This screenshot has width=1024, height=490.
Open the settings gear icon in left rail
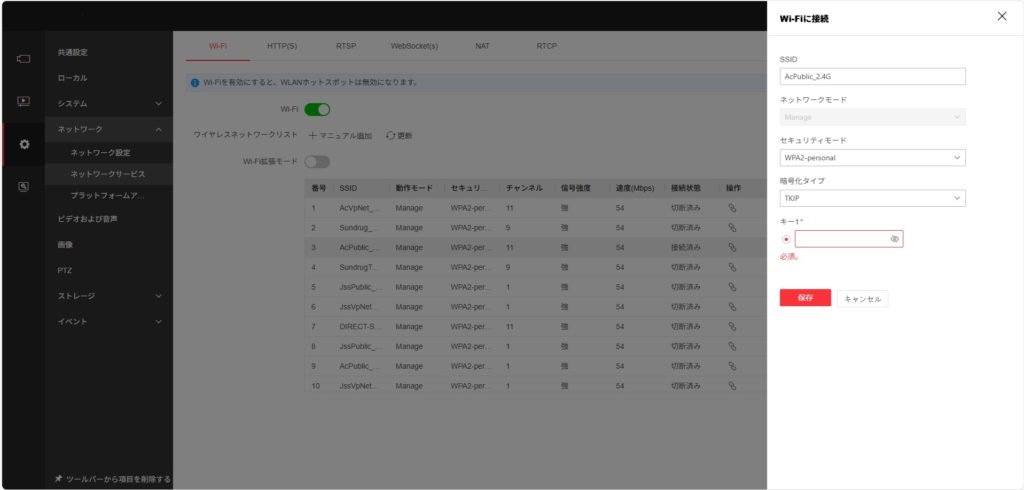tap(24, 144)
